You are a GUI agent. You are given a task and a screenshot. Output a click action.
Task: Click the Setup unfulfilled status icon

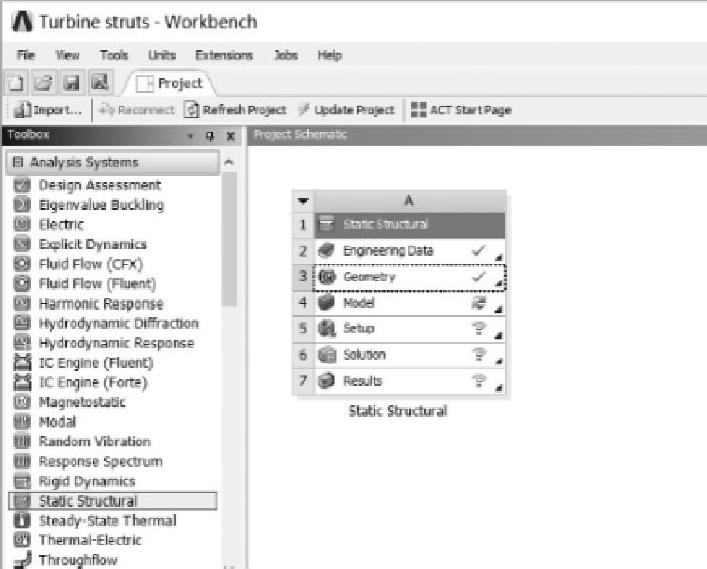pos(479,329)
